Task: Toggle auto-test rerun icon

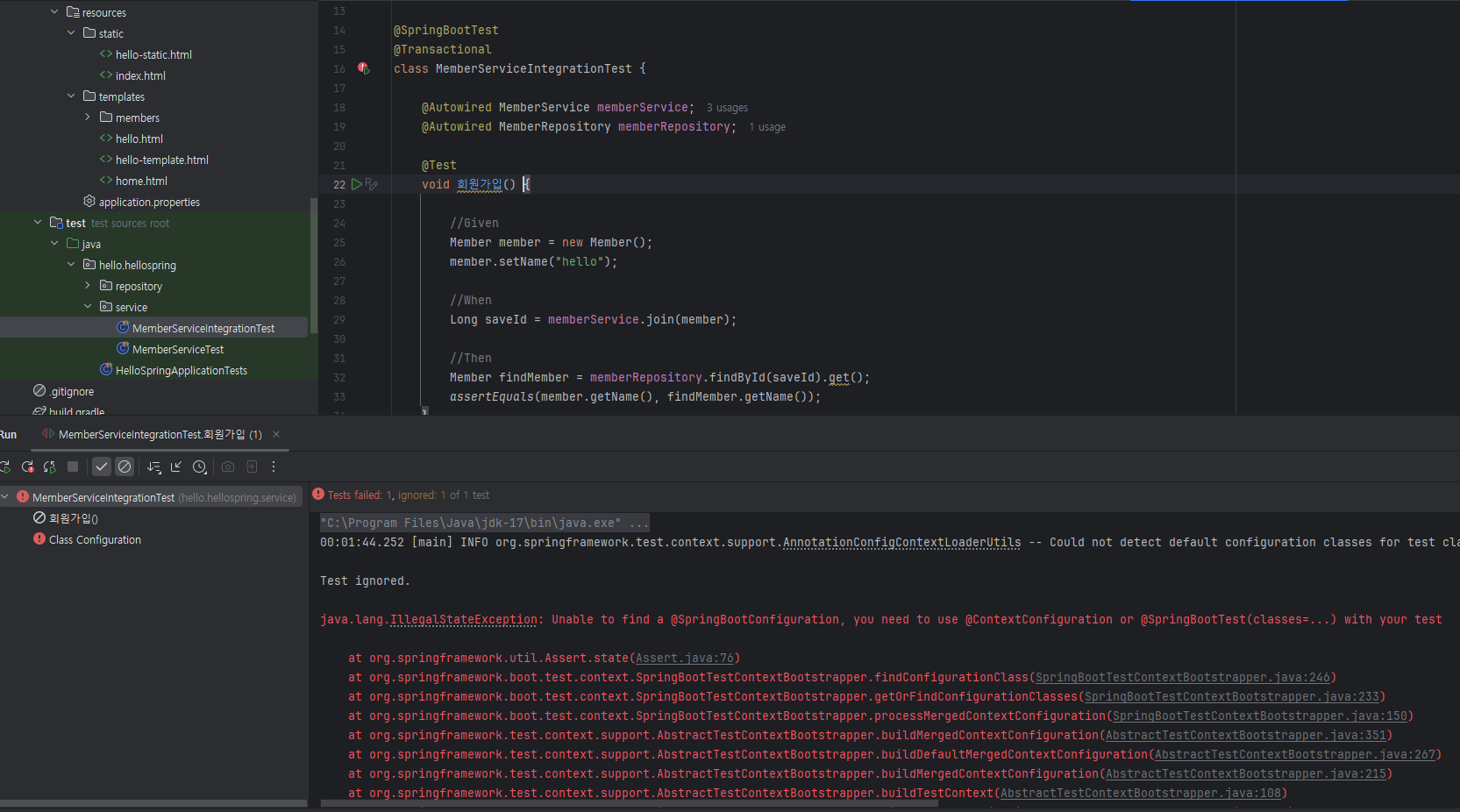Action: (50, 467)
